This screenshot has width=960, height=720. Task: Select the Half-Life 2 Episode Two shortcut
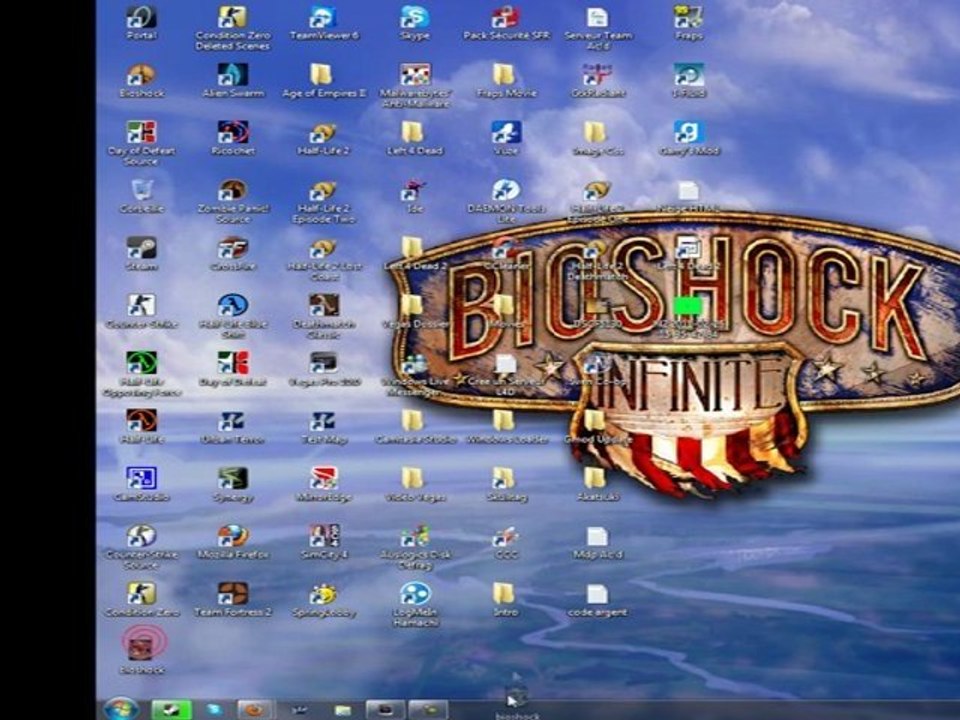pyautogui.click(x=323, y=201)
